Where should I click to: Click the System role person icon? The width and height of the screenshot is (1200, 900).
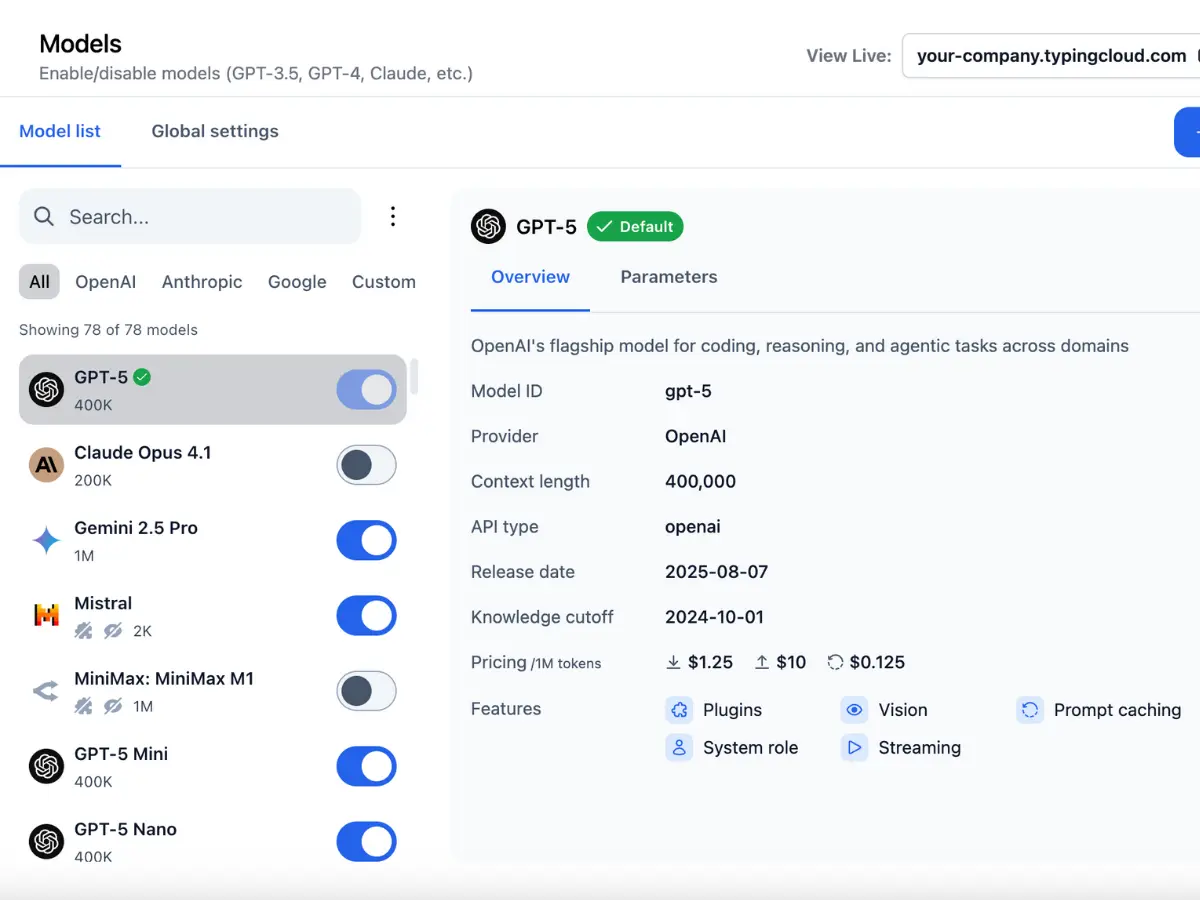[679, 747]
